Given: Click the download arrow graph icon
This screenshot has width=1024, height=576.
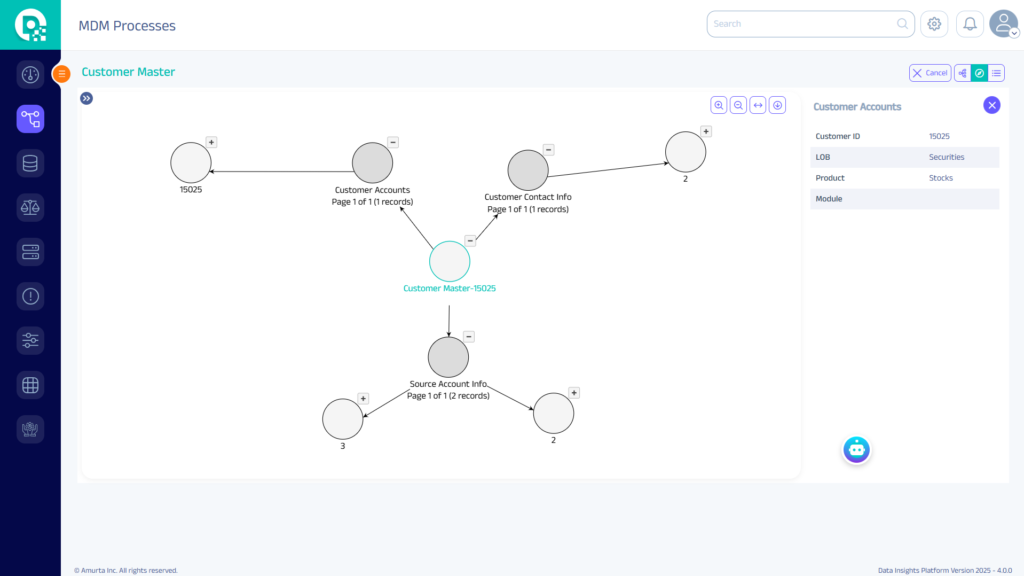Looking at the screenshot, I should click(x=777, y=105).
